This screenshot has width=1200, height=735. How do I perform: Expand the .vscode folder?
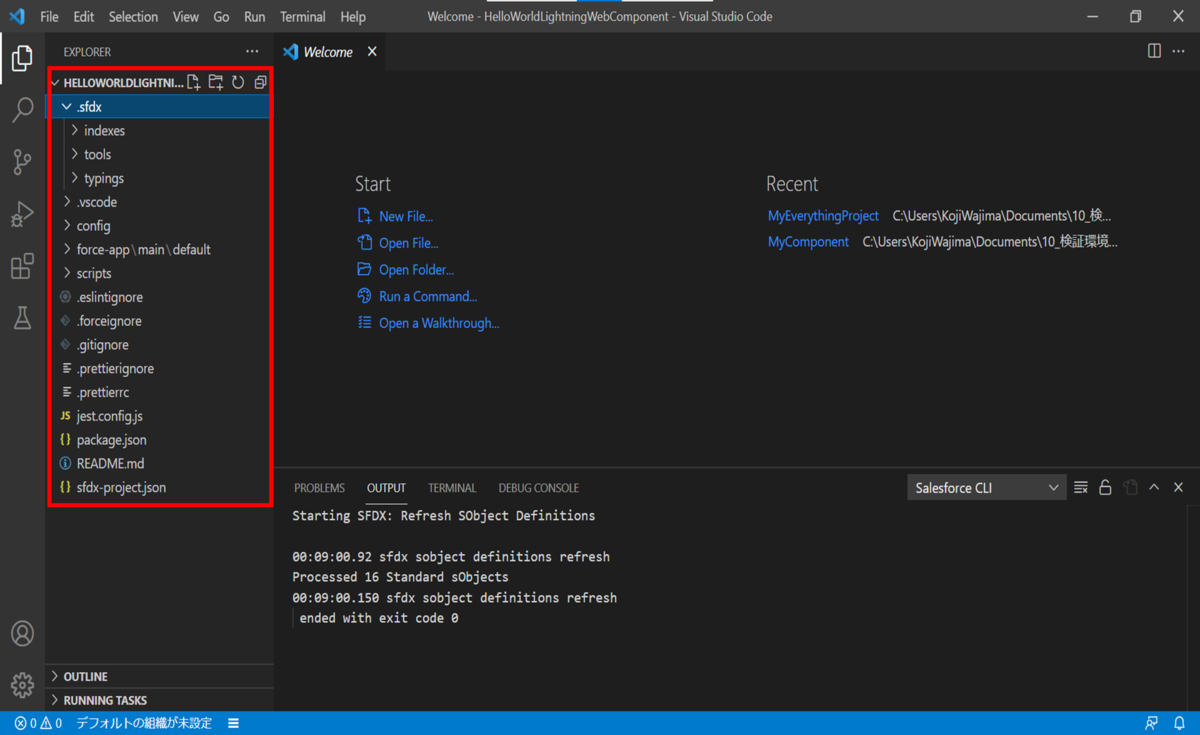[x=159, y=202]
